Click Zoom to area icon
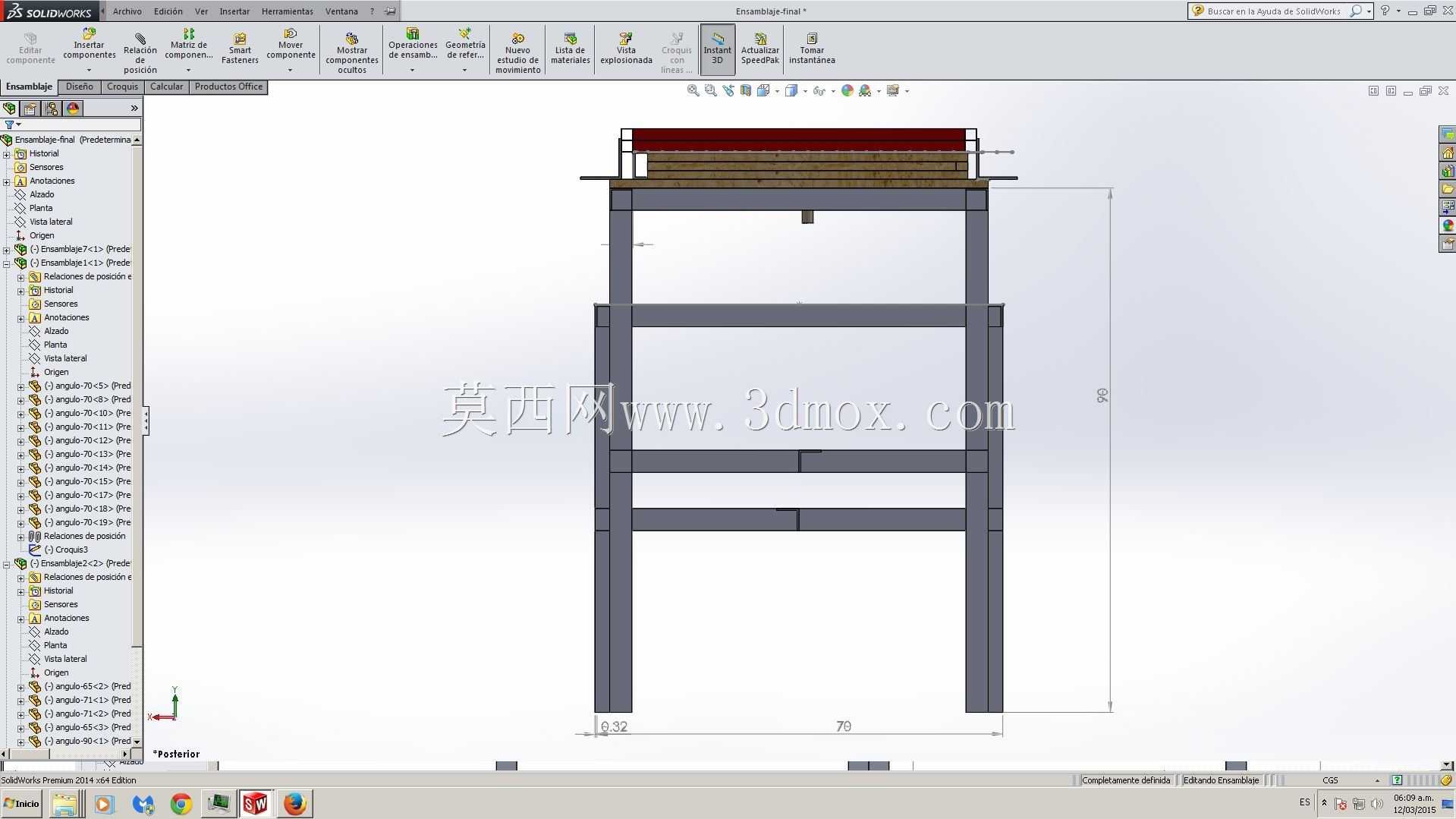1456x819 pixels. pos(710,90)
